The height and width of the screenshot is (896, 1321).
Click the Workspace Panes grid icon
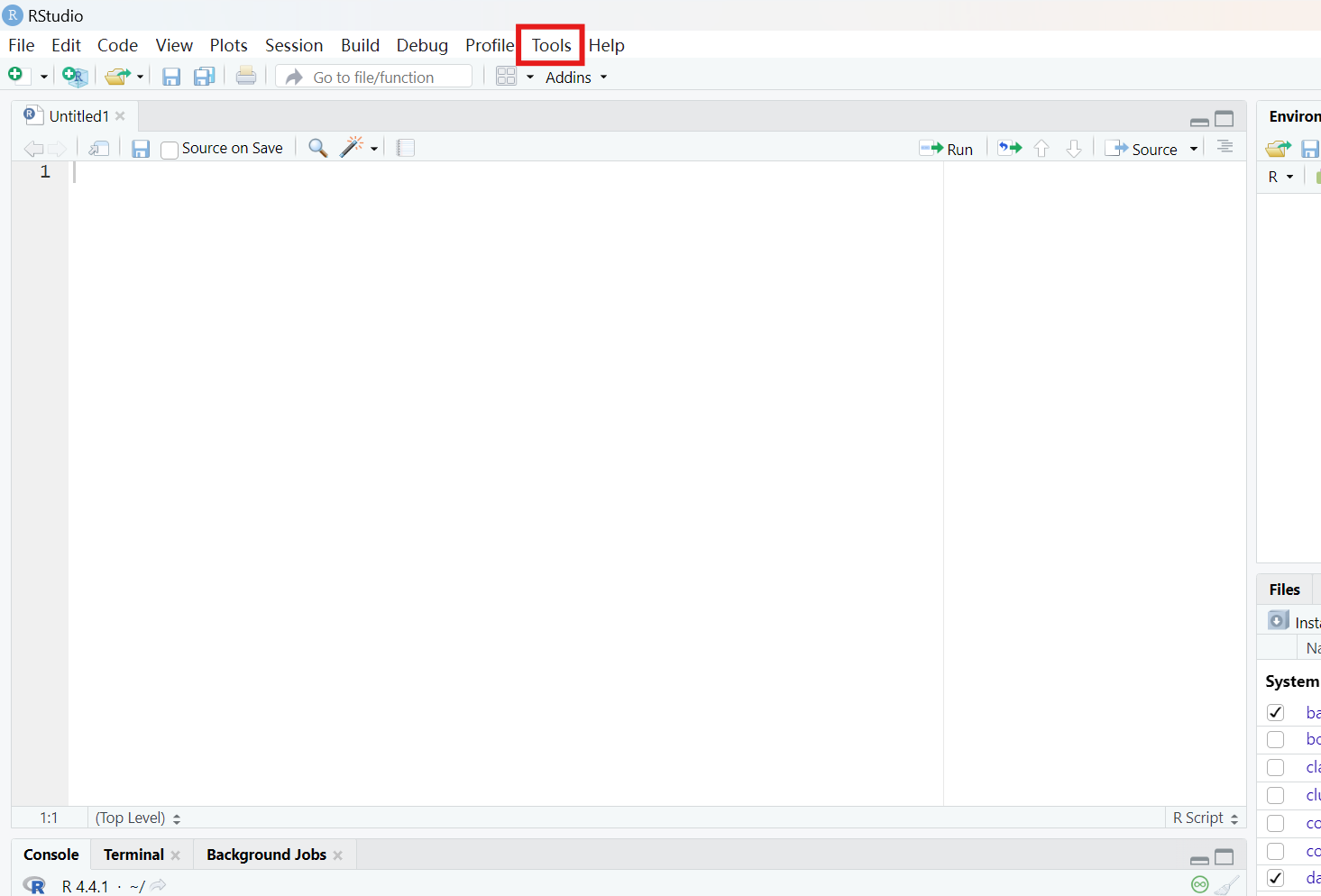pos(507,77)
